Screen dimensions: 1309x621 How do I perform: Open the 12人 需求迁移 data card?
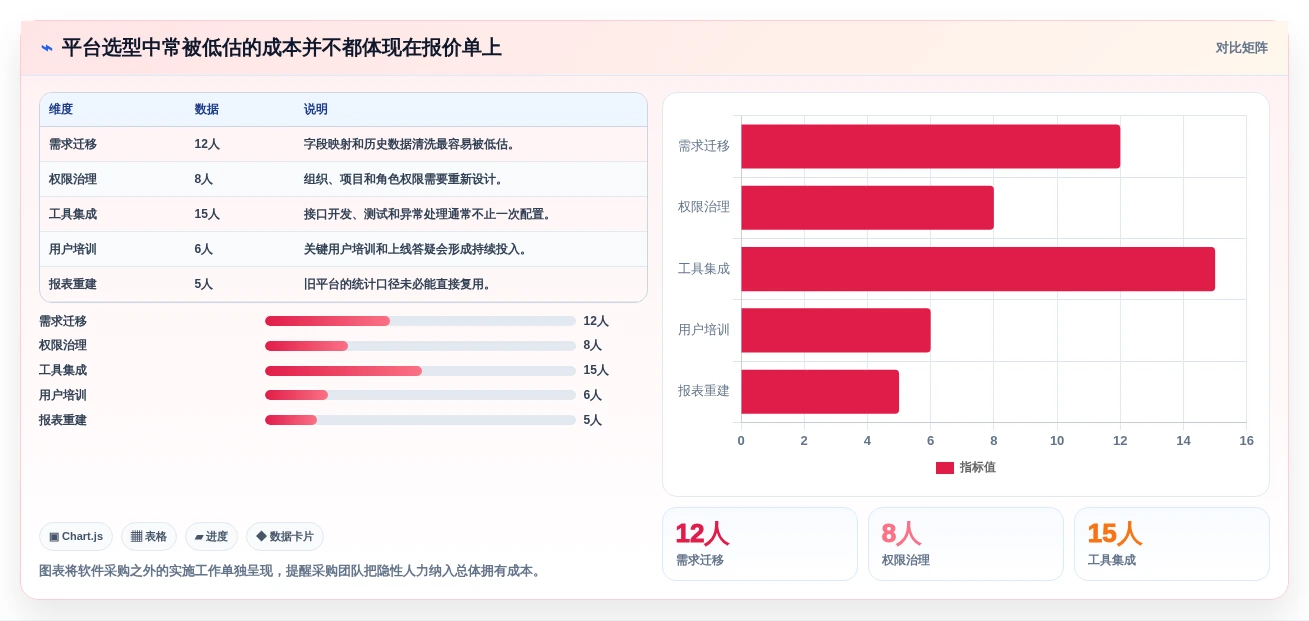(x=760, y=544)
